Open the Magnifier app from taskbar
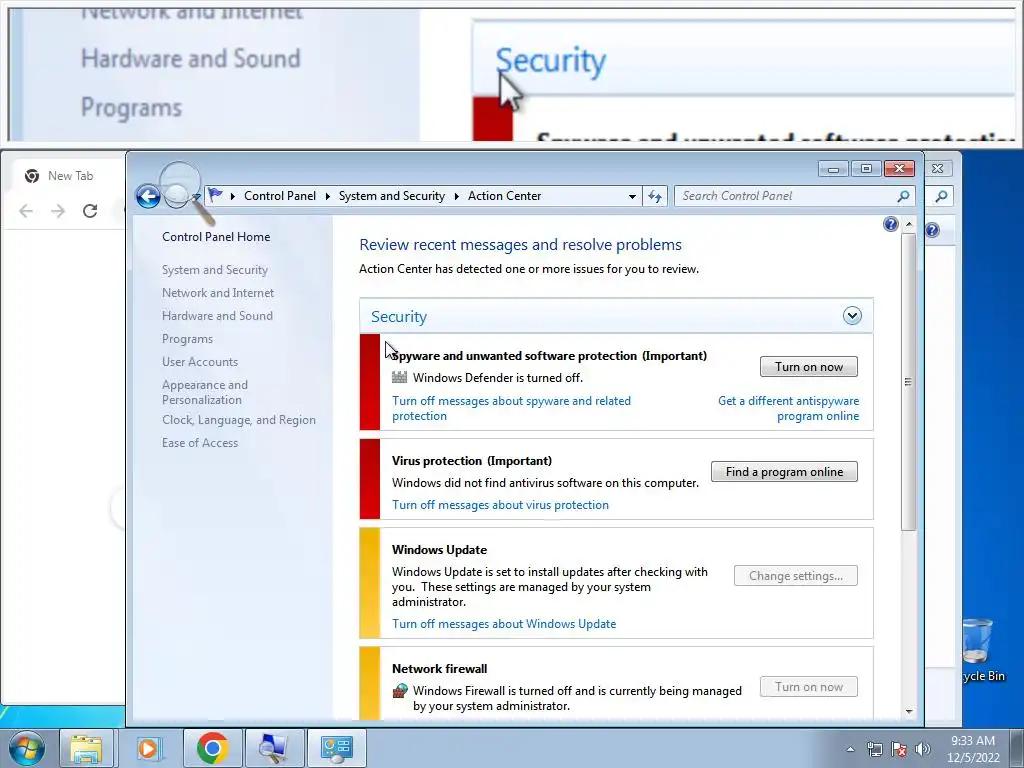Viewport: 1024px width, 768px height. point(274,748)
